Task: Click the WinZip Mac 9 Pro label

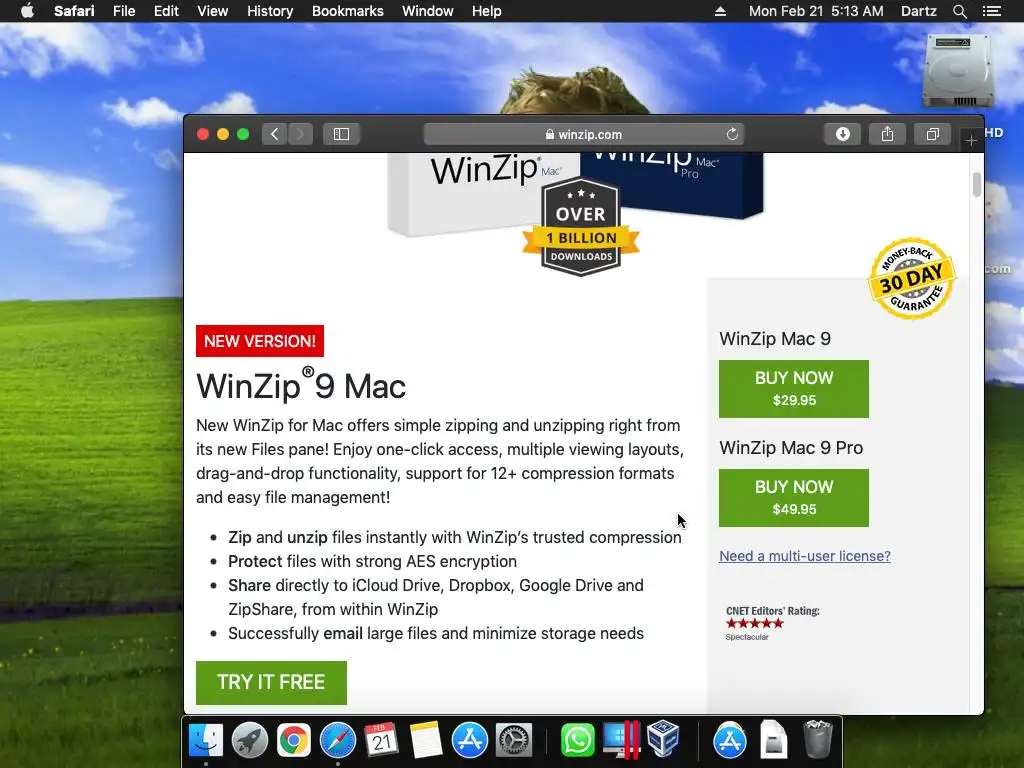Action: pos(791,447)
